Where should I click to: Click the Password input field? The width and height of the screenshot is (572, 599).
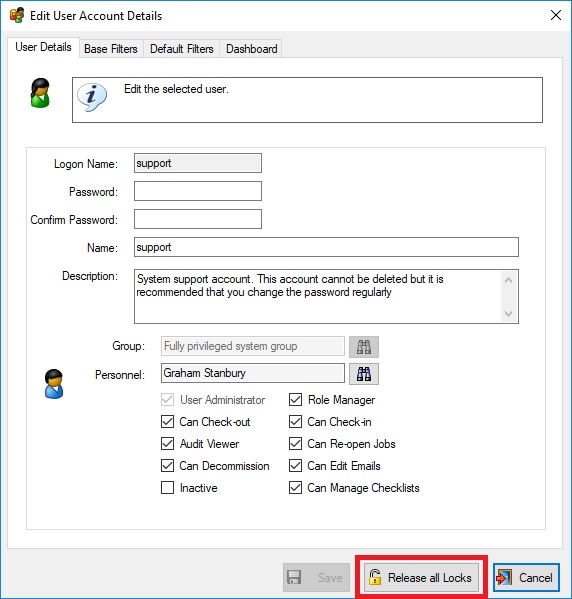click(198, 191)
